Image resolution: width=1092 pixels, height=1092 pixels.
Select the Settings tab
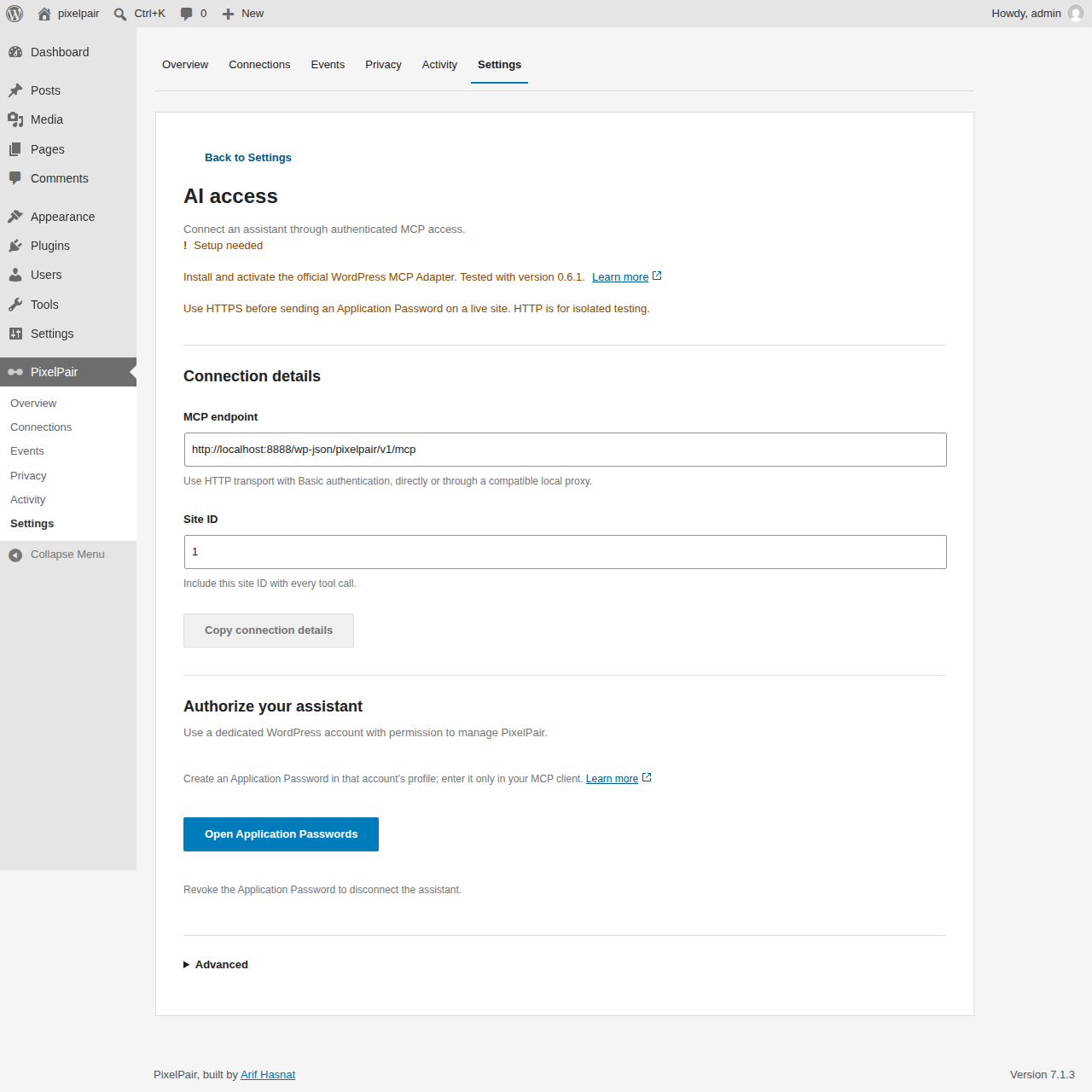tap(499, 65)
